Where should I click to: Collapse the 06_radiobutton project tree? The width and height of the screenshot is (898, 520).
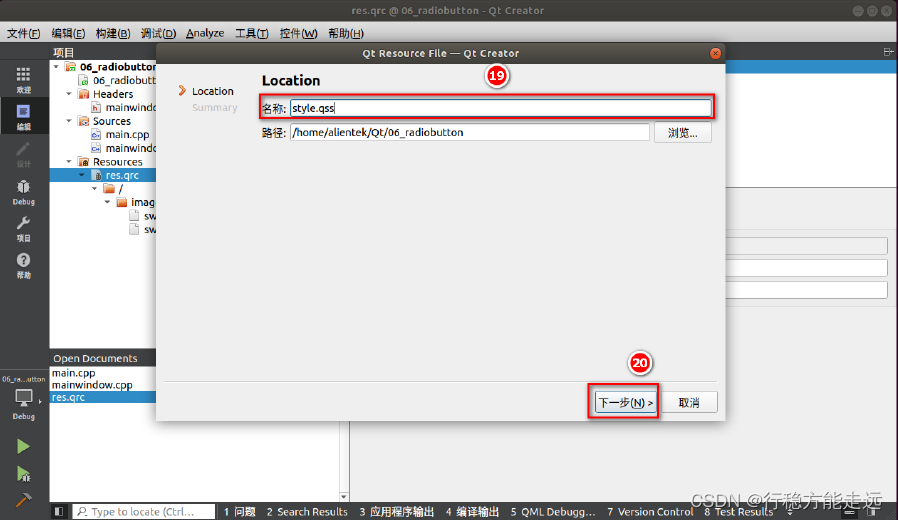tap(56, 67)
